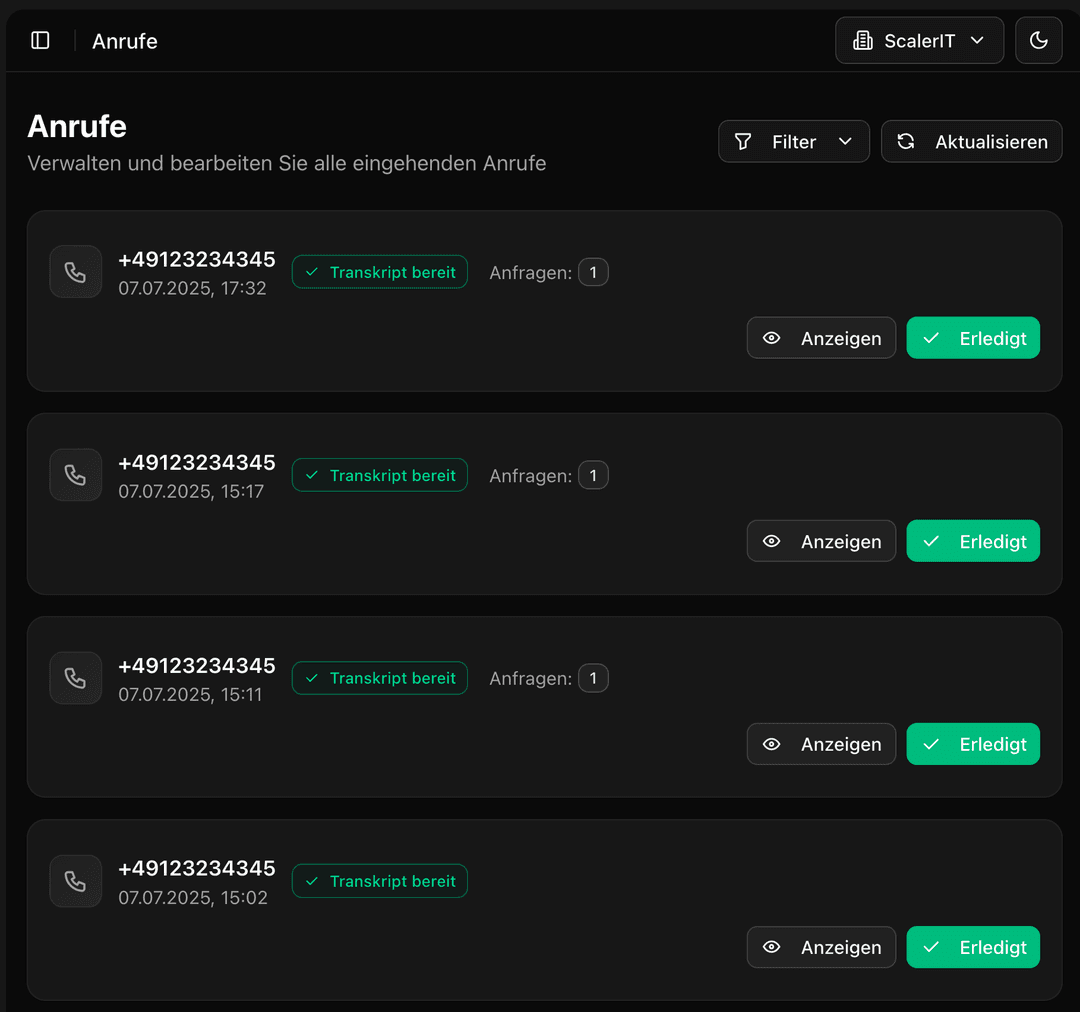Open the ScalerIT organization dropdown
This screenshot has height=1012, width=1080.
click(919, 40)
